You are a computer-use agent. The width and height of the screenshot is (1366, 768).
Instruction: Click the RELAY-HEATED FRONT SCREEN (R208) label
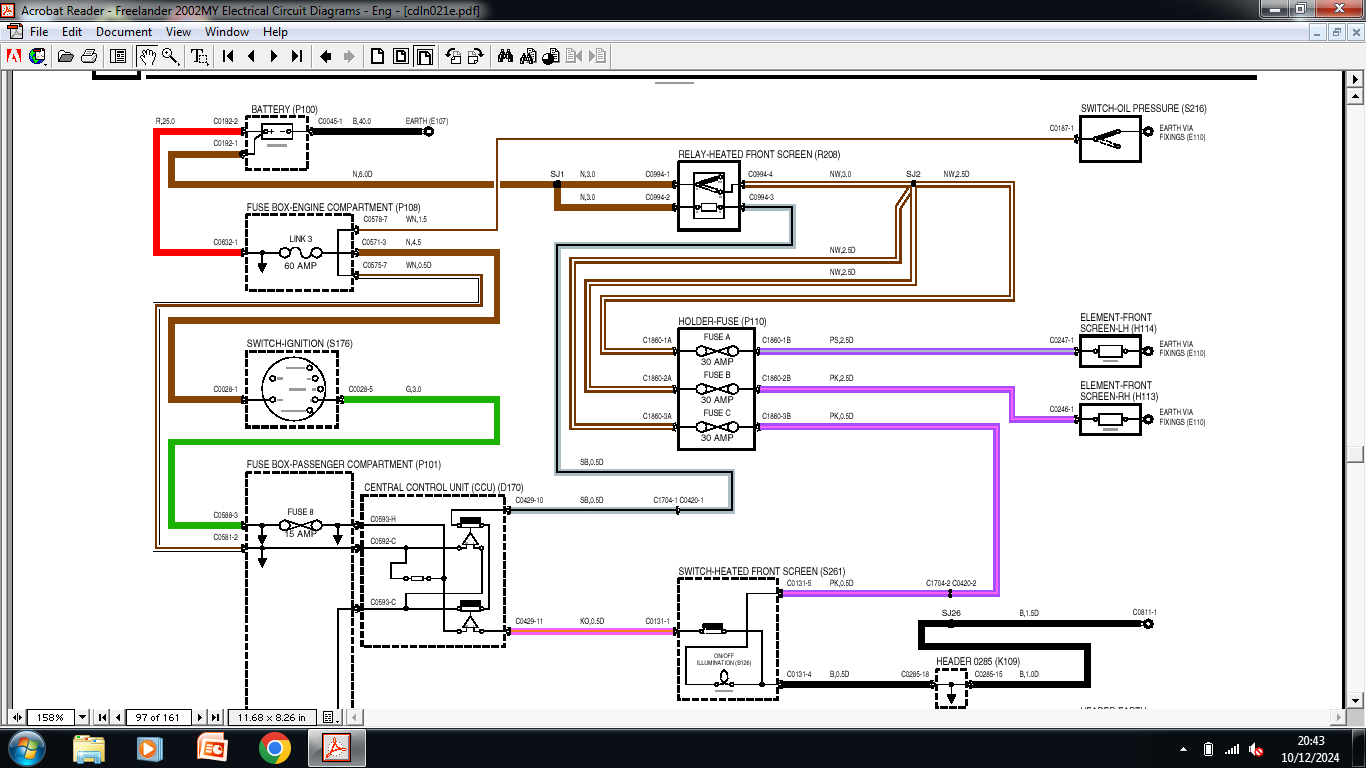pos(759,155)
